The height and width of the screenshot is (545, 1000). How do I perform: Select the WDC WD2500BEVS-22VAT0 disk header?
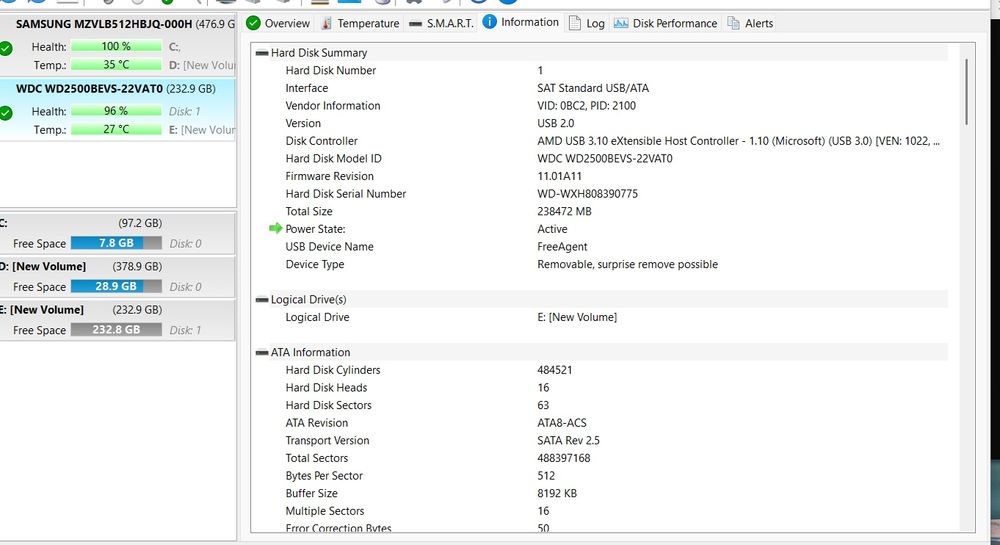click(x=89, y=89)
